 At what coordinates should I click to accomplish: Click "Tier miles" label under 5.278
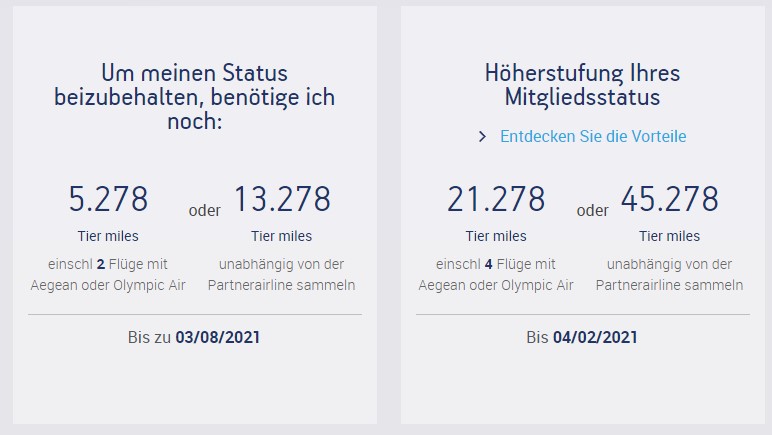[x=108, y=236]
